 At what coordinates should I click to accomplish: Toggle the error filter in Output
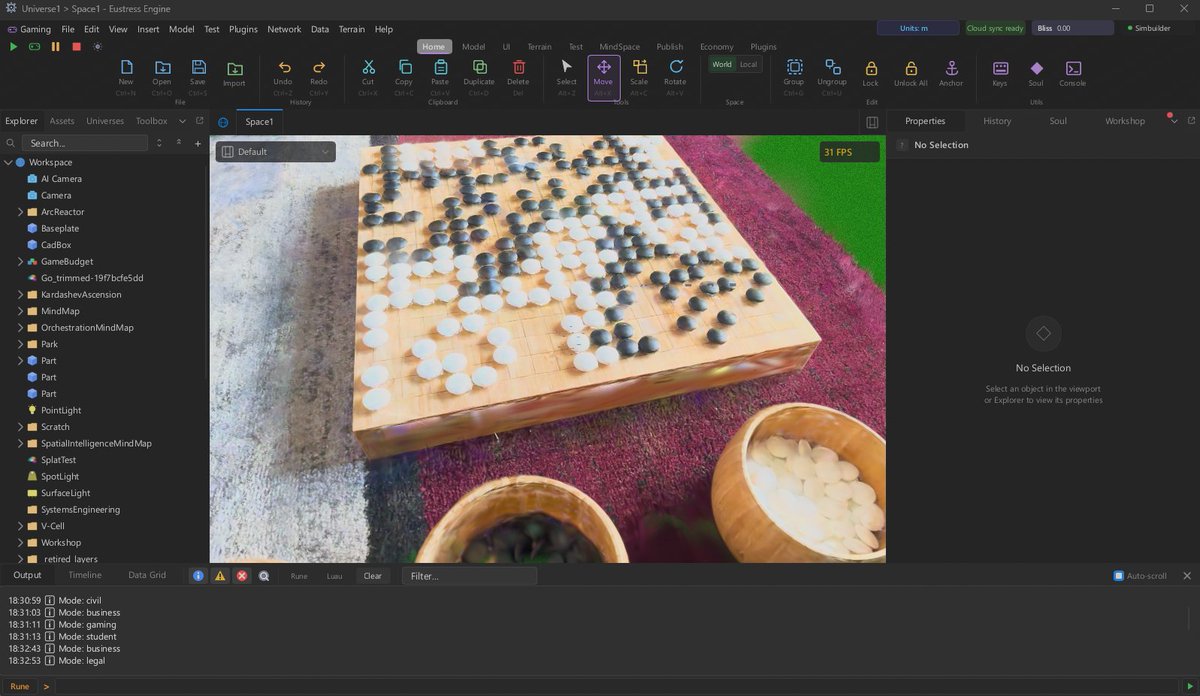pyautogui.click(x=242, y=576)
